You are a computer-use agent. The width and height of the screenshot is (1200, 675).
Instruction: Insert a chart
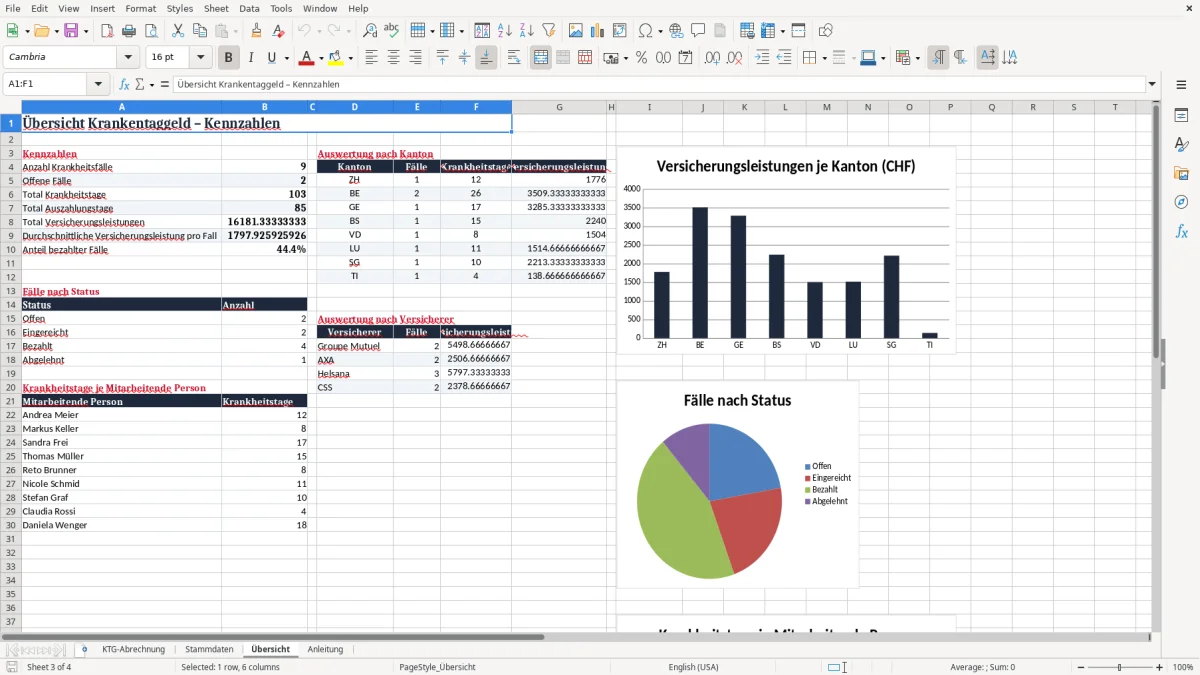(597, 31)
